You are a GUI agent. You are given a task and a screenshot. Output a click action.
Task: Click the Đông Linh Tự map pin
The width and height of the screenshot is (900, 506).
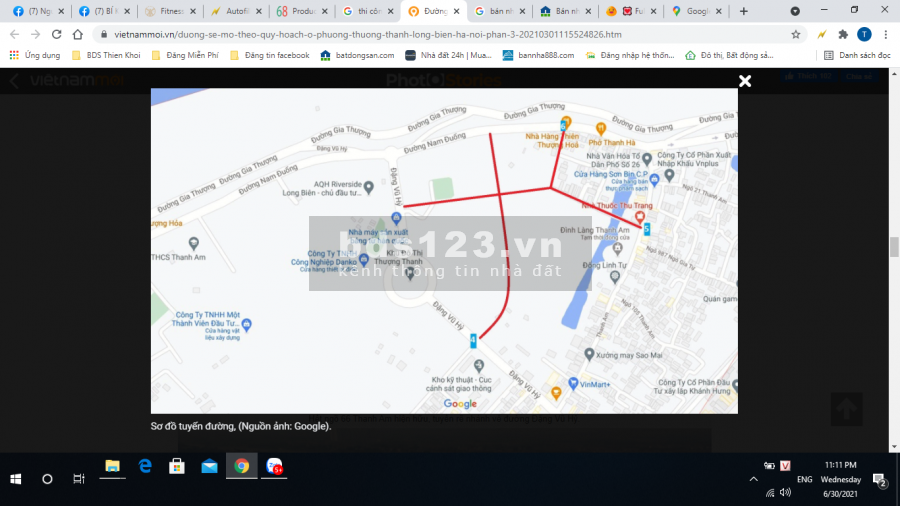[x=615, y=277]
